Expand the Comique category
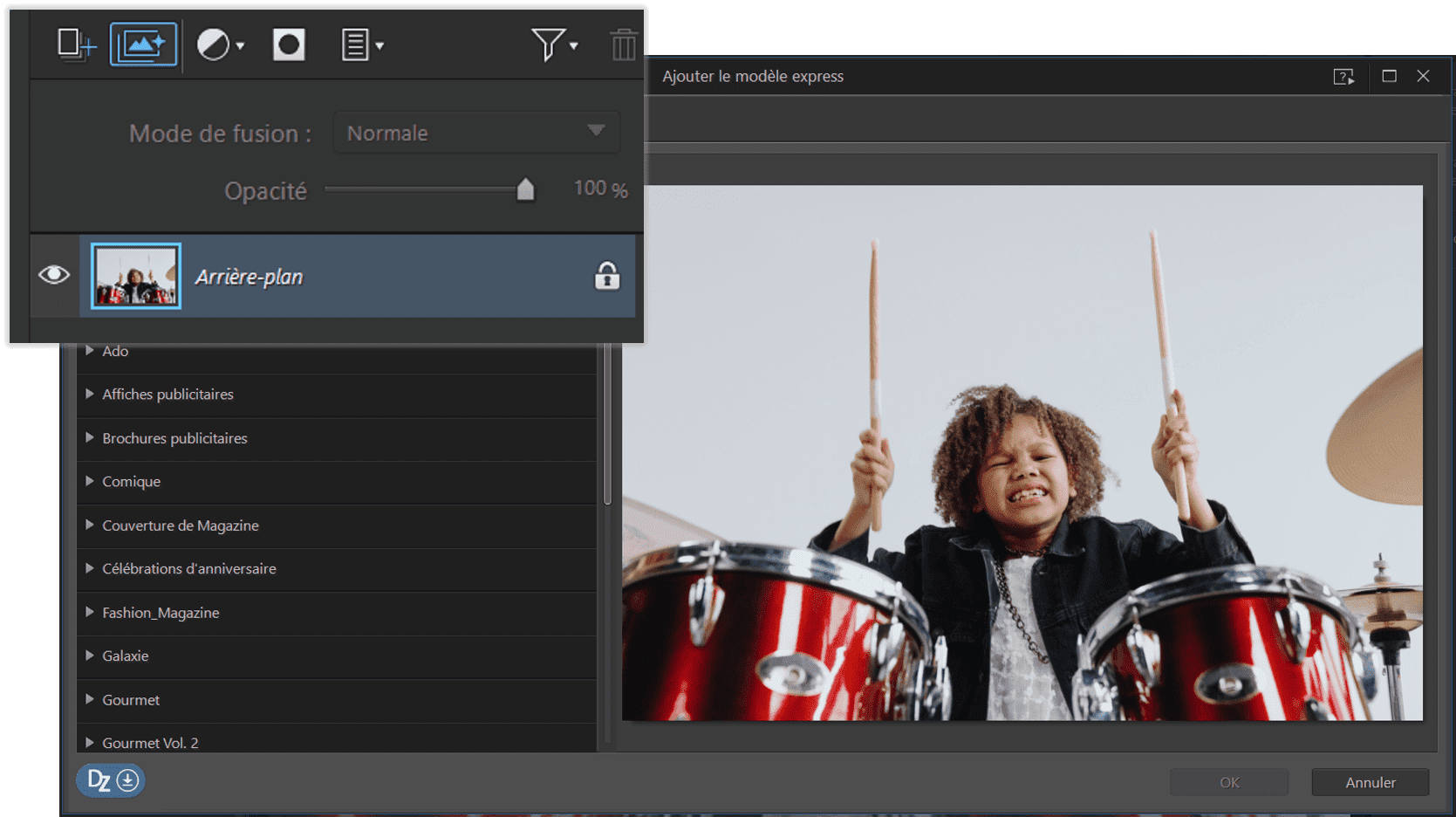This screenshot has height=817, width=1456. [89, 481]
